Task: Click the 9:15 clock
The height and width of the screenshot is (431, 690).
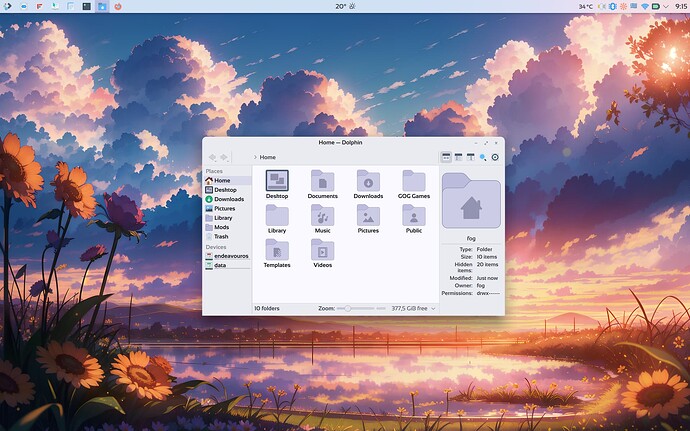Action: click(x=681, y=6)
